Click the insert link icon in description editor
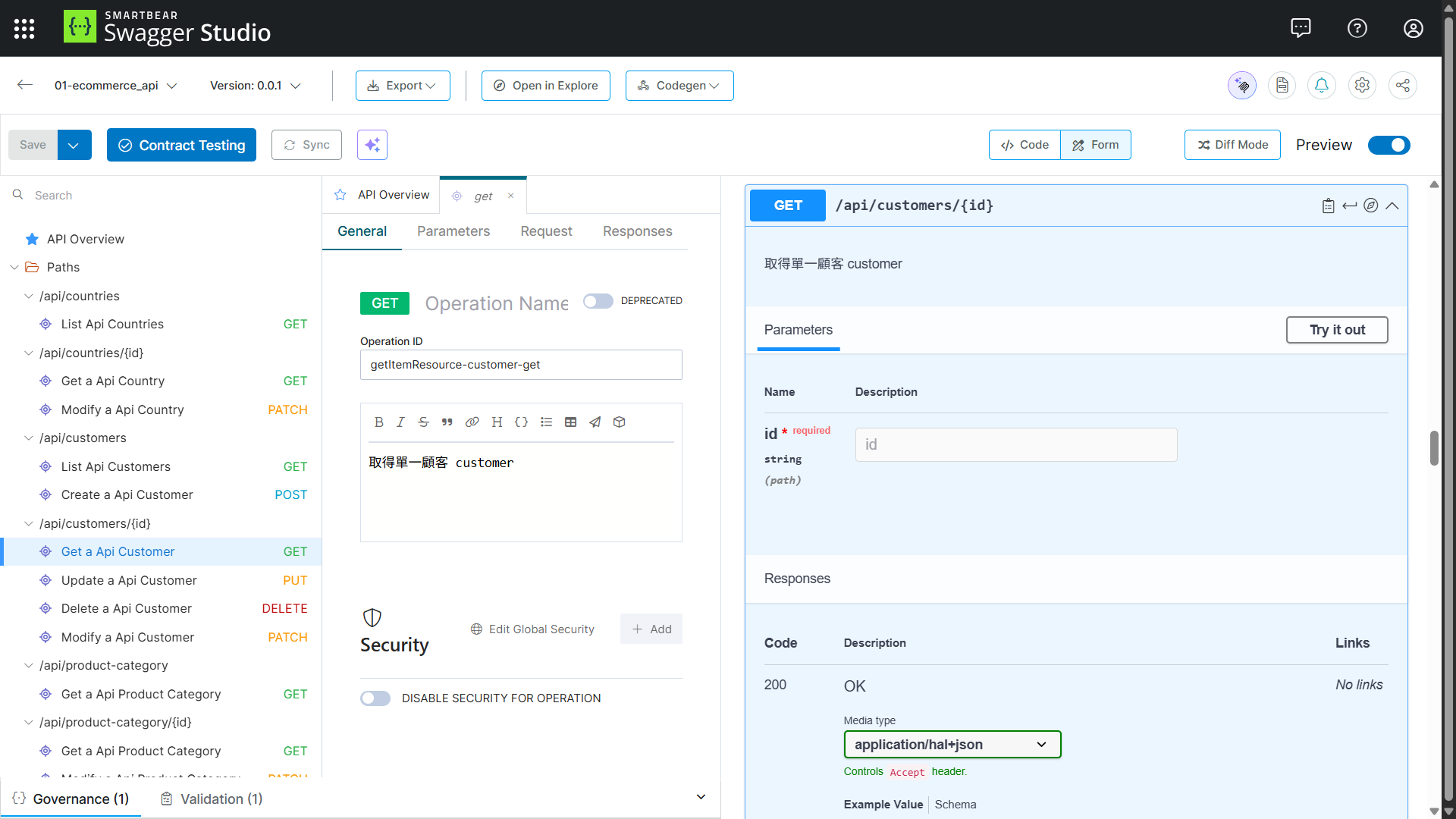 click(x=472, y=422)
